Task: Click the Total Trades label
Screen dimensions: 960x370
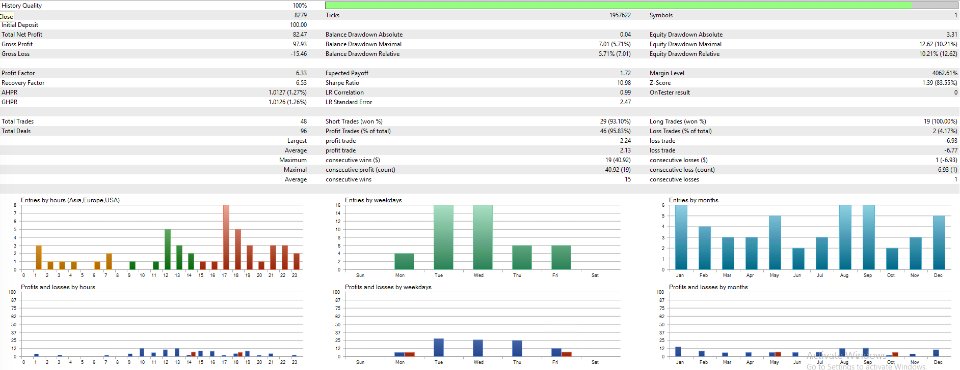Action: [x=18, y=121]
